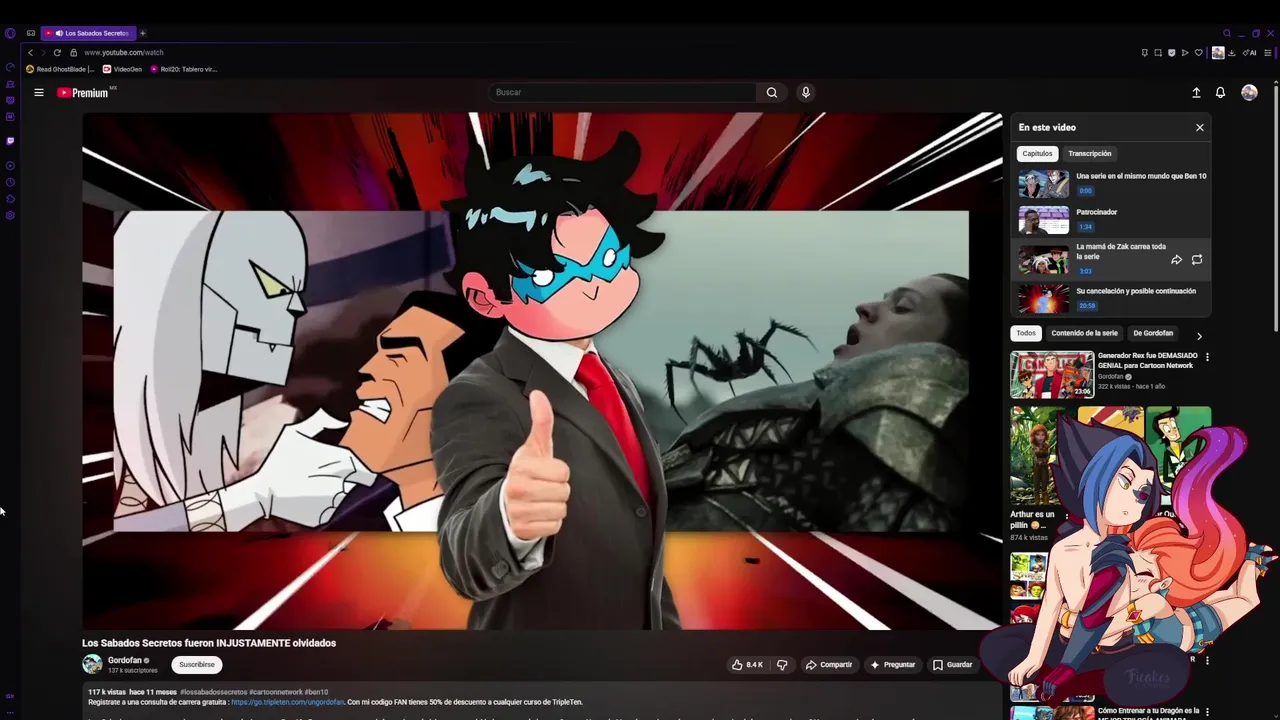
Task: Click the Buscar search input field
Action: 622,92
